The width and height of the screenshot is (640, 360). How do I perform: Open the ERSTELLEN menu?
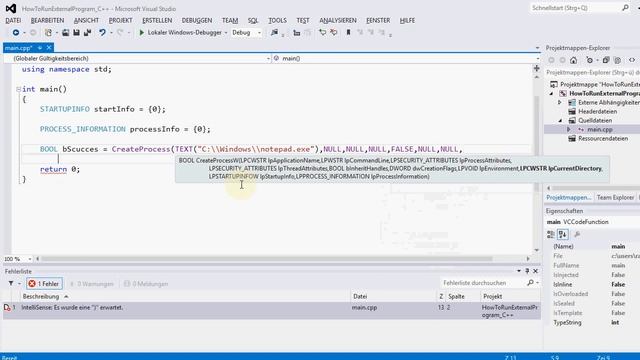157,20
